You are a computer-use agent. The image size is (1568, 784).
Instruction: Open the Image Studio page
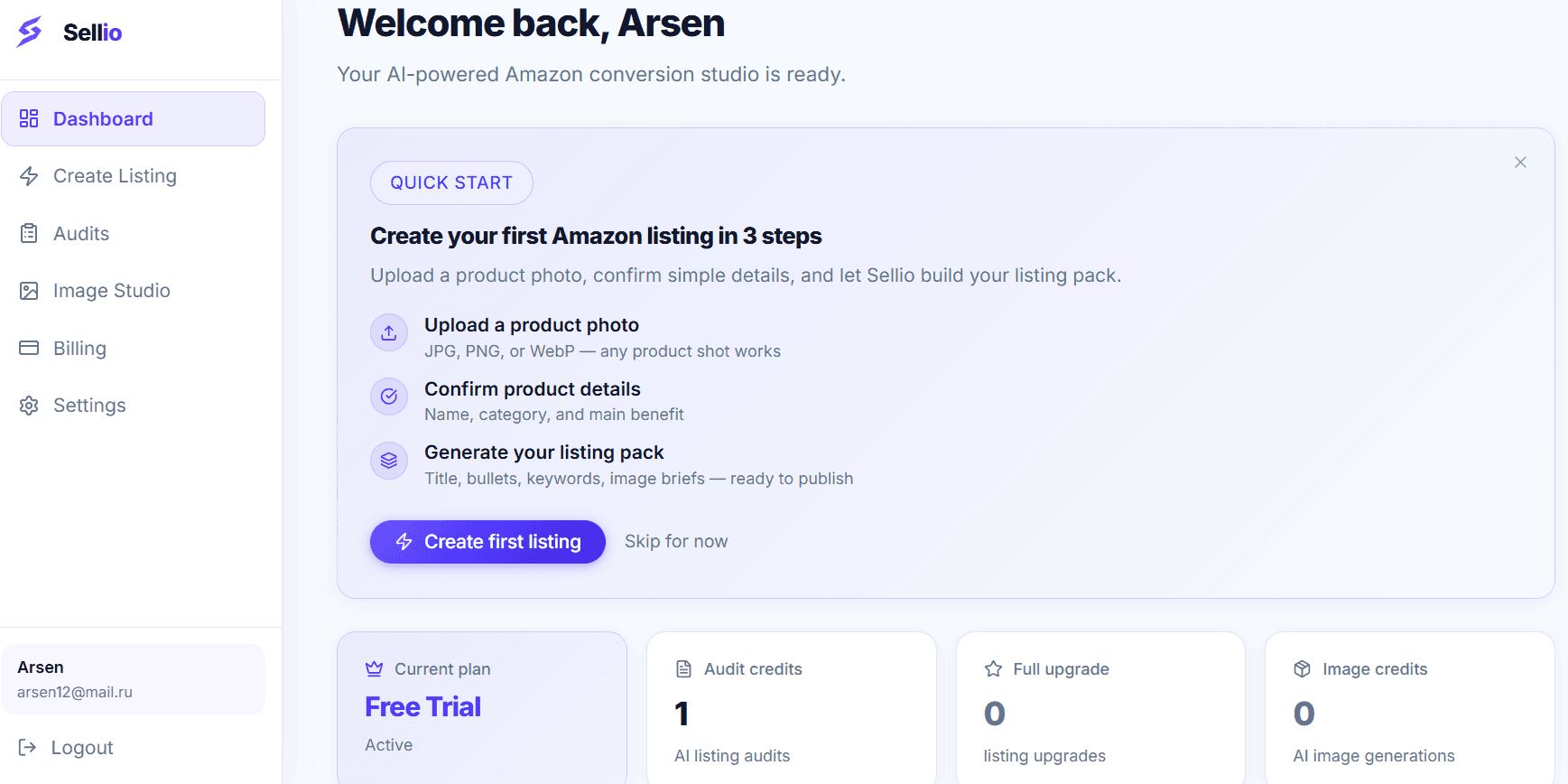pyautogui.click(x=133, y=291)
